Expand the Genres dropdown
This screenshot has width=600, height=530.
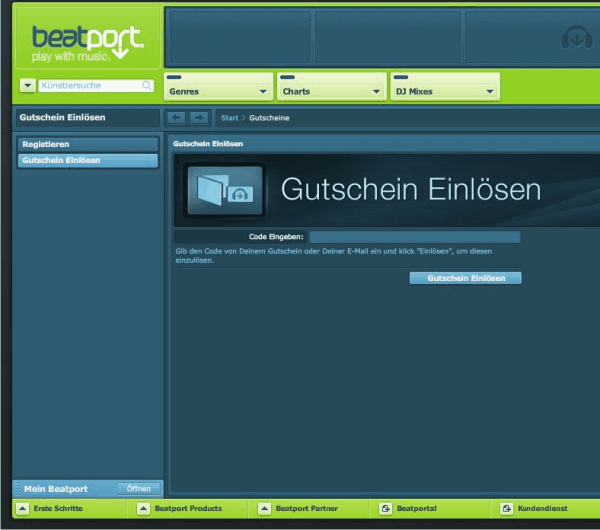[263, 92]
